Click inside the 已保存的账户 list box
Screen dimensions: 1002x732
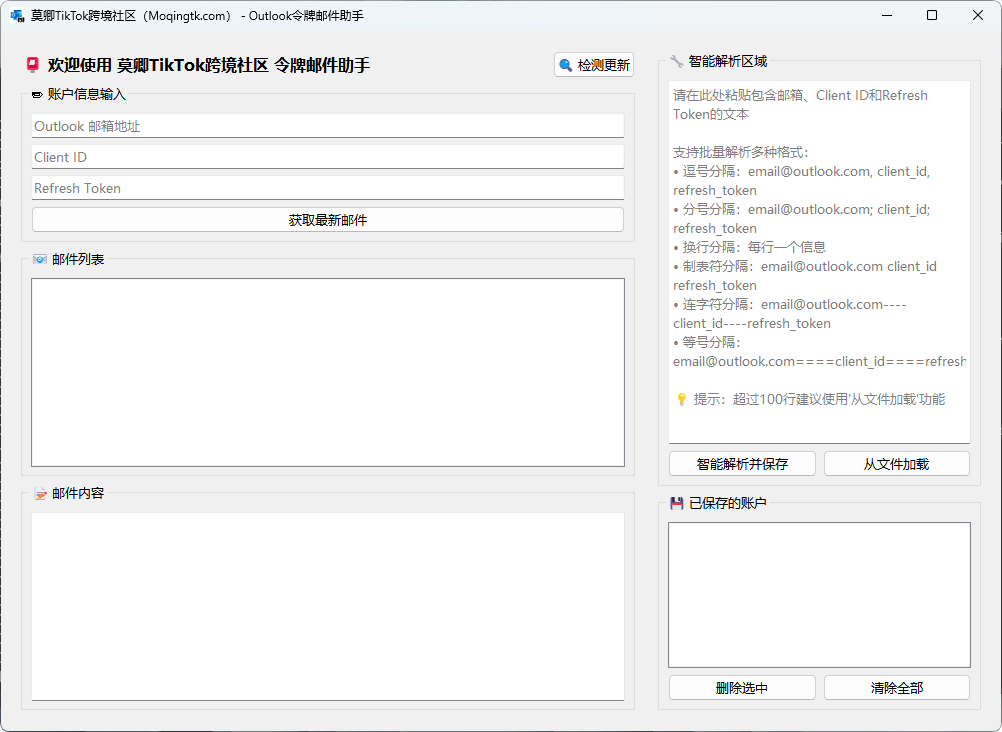[819, 594]
